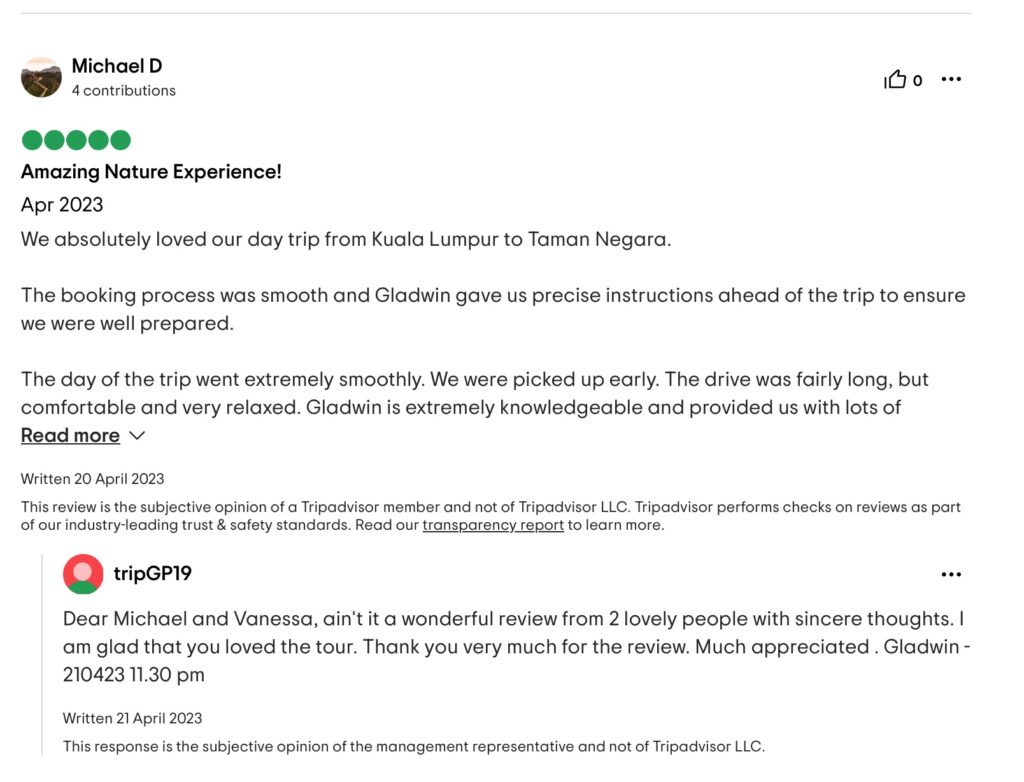Click the 4 contributions text
Screen dimensions: 1024x782
point(123,91)
